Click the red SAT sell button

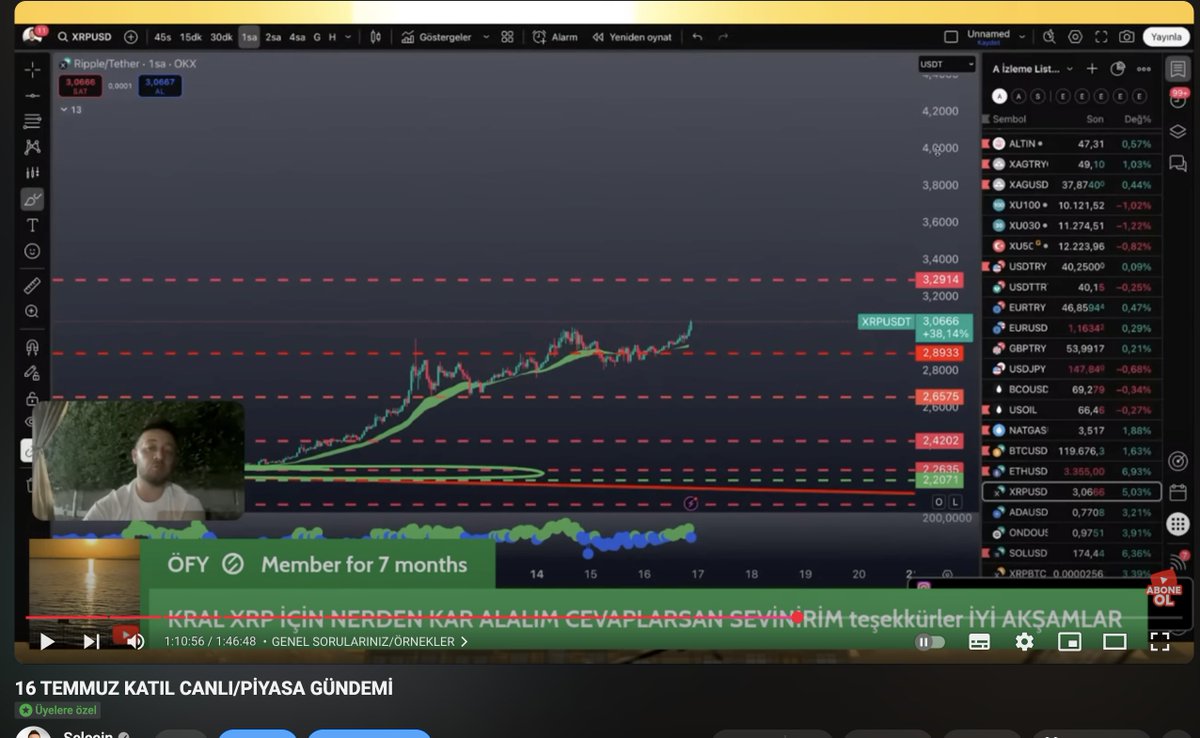(x=79, y=86)
